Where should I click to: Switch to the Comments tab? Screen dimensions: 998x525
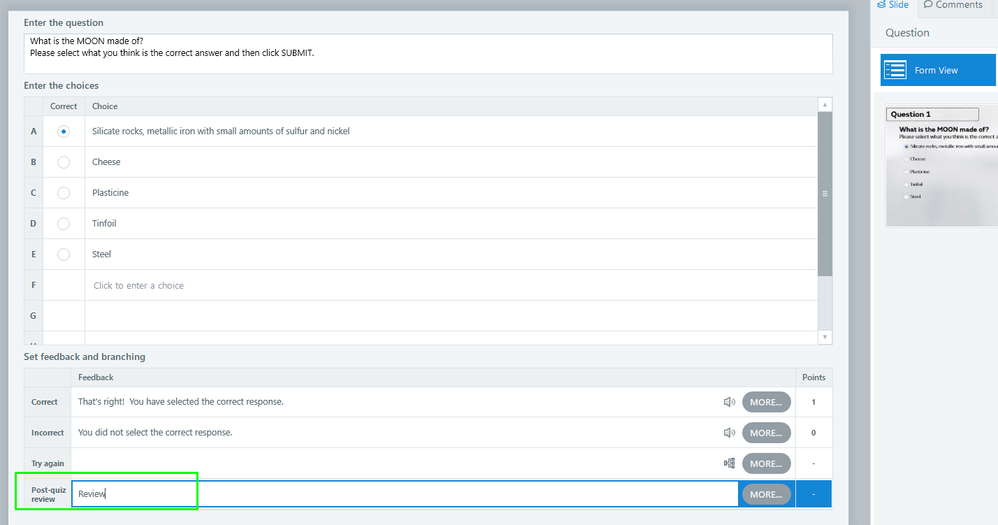pos(953,5)
